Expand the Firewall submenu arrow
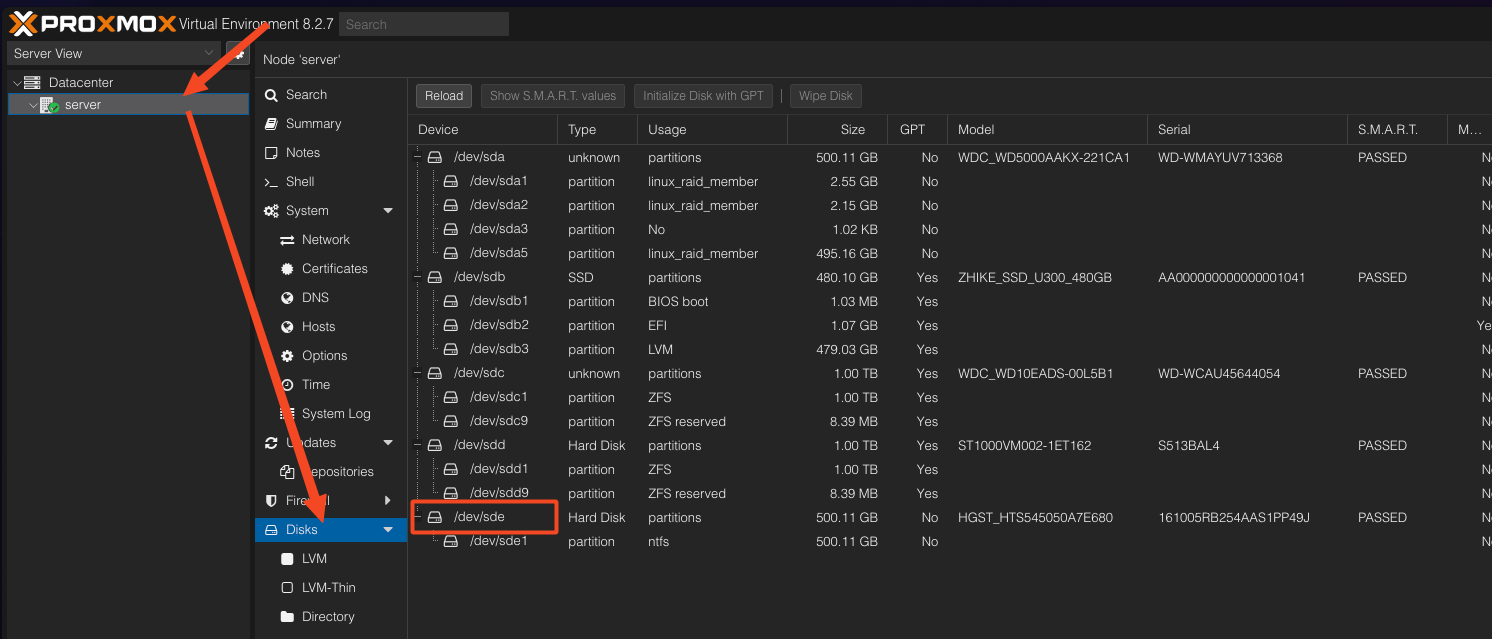Viewport: 1492px width, 639px height. pyautogui.click(x=388, y=500)
